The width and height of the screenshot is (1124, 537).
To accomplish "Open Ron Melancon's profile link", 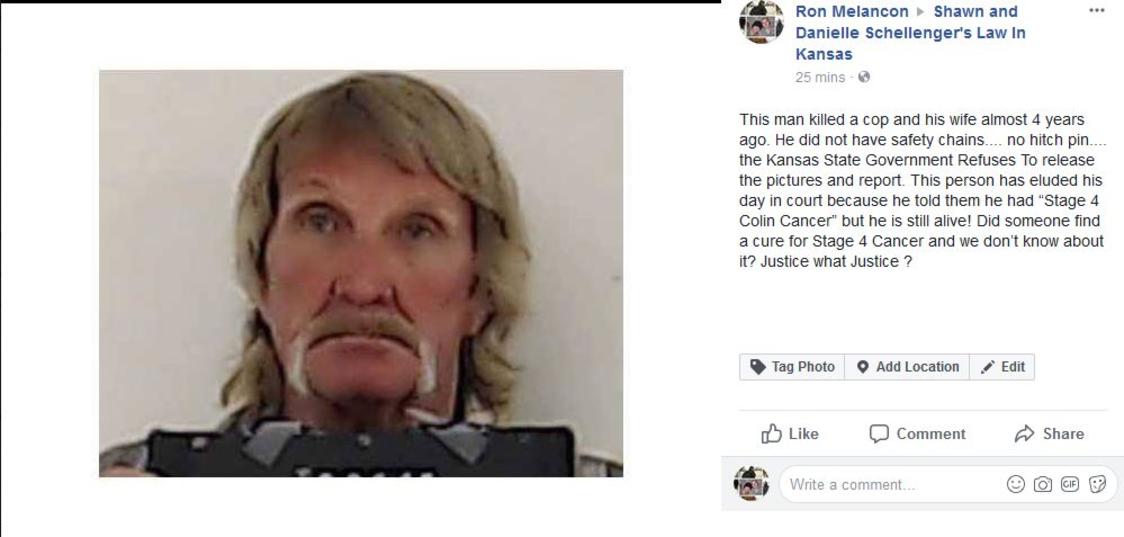I will pyautogui.click(x=852, y=11).
